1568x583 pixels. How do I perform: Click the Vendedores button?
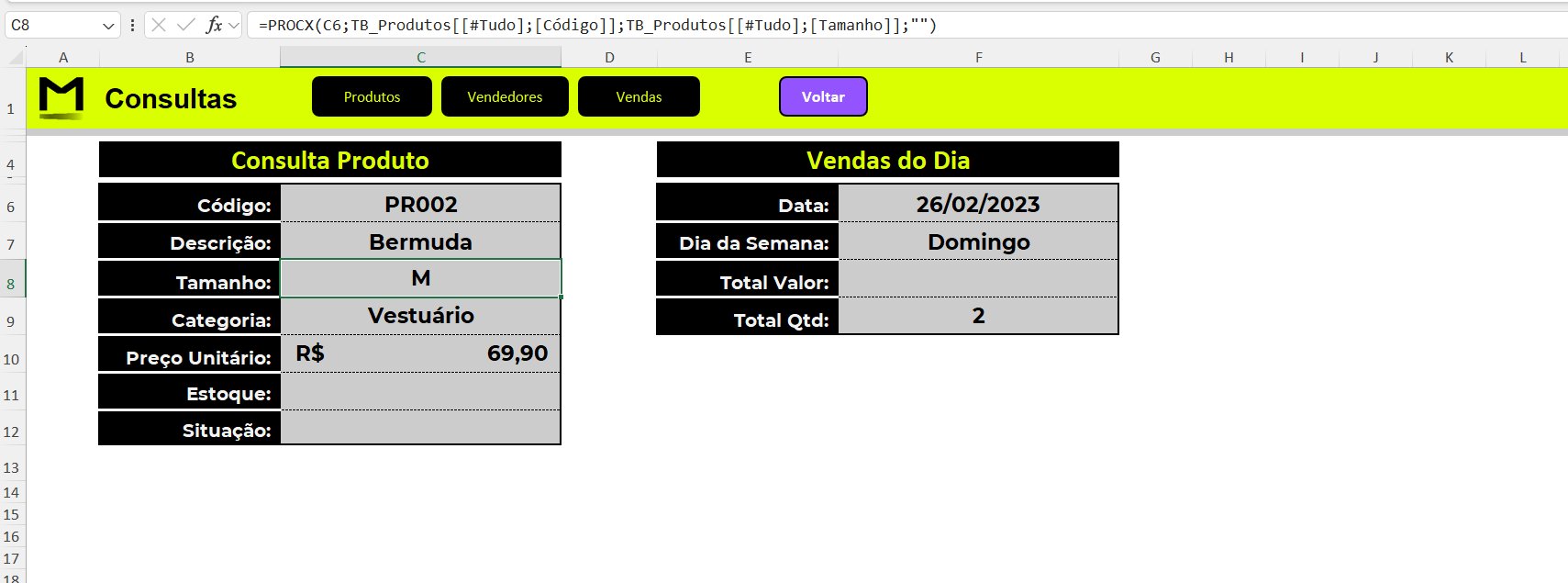pyautogui.click(x=505, y=96)
